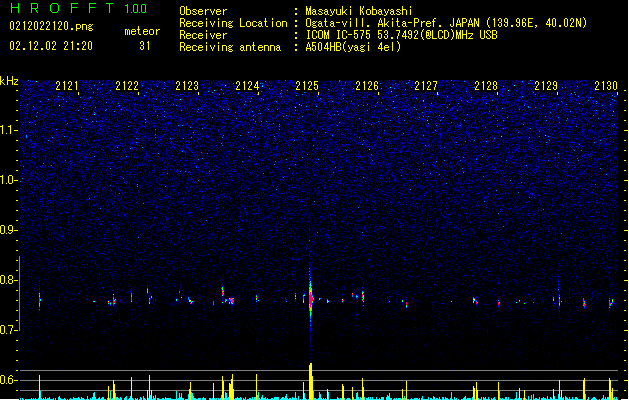The width and height of the screenshot is (629, 400).
Task: Click the 2125 time marker
Action: 307,86
